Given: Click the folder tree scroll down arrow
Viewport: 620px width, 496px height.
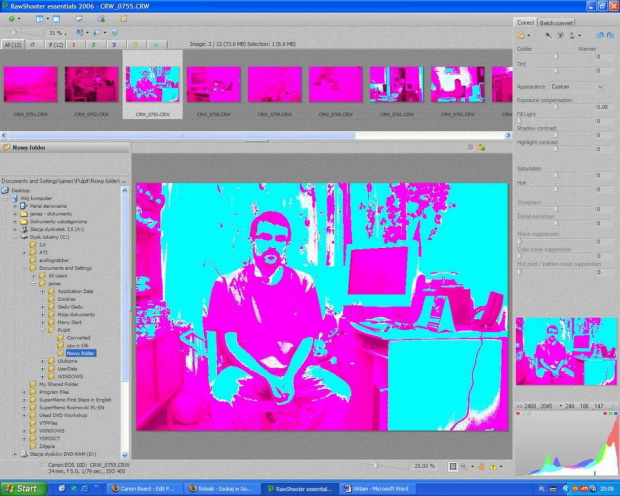Looking at the screenshot, I should point(125,455).
